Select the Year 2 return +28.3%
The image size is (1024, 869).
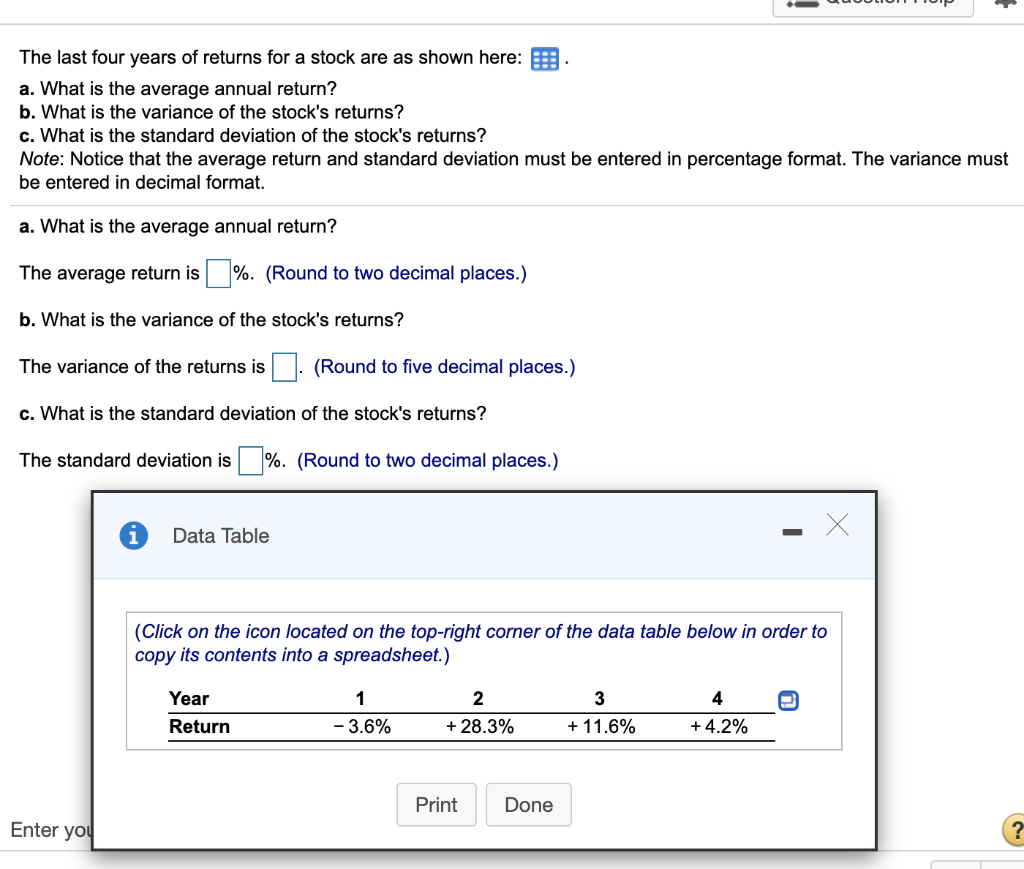pos(480,727)
